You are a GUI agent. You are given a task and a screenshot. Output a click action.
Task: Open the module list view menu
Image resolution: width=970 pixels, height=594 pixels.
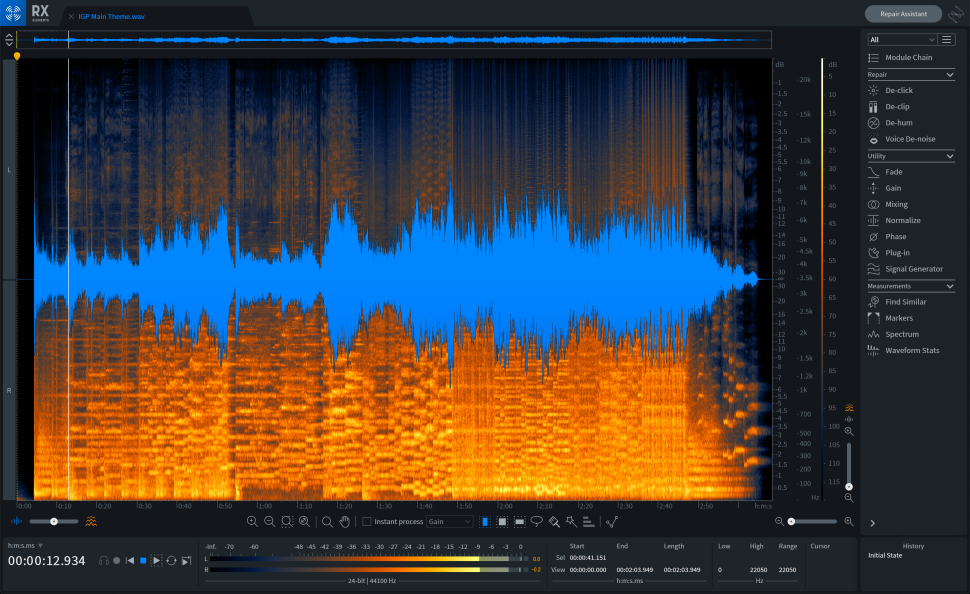pyautogui.click(x=947, y=39)
